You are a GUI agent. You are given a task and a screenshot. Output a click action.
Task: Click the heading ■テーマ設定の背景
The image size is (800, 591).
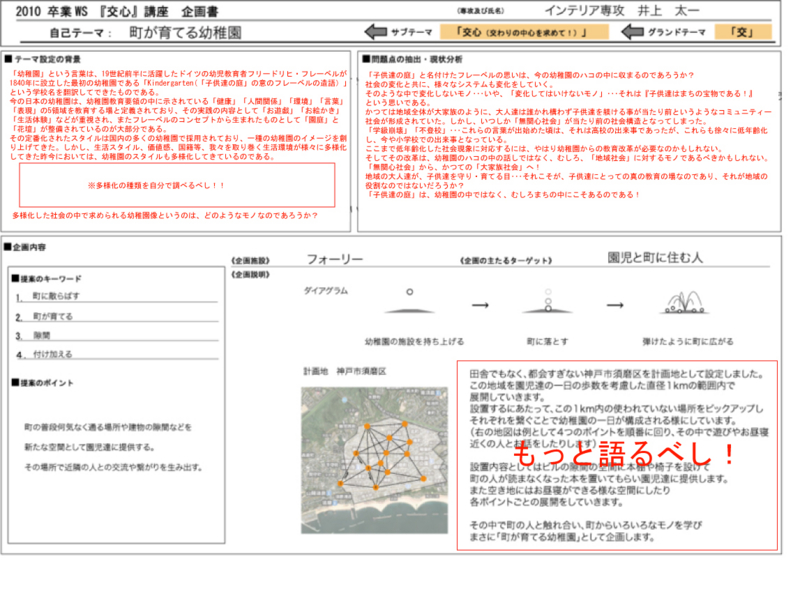point(43,59)
